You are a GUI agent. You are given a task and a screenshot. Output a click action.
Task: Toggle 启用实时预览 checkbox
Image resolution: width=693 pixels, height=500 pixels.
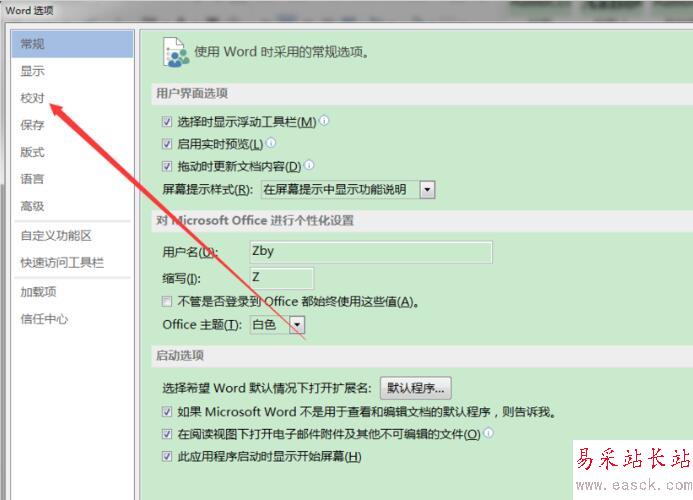167,144
